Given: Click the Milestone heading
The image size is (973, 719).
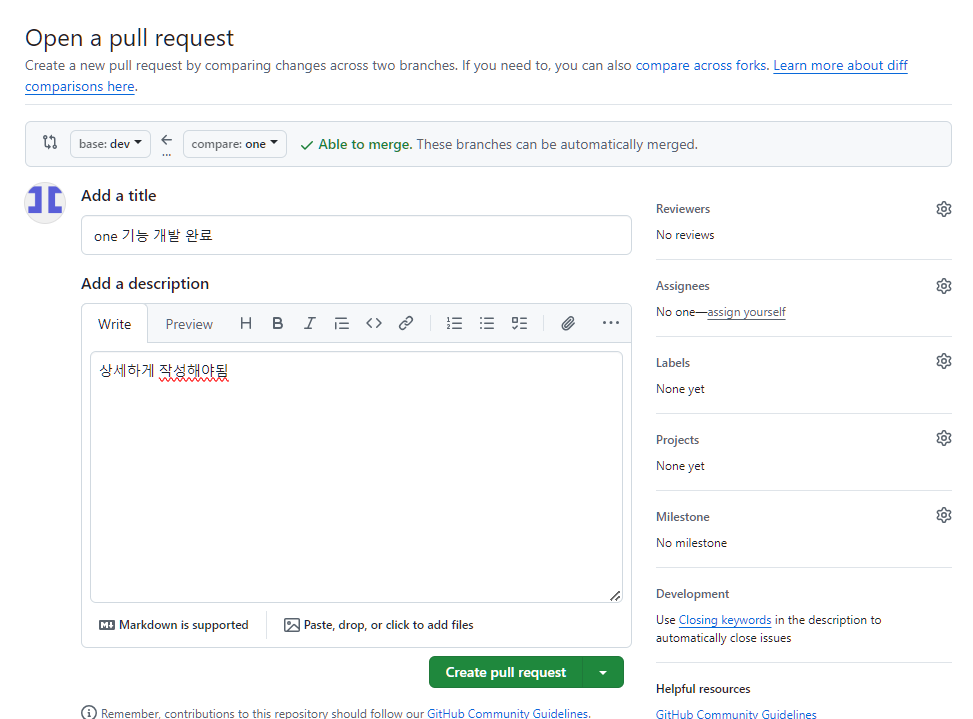Looking at the screenshot, I should tap(683, 517).
